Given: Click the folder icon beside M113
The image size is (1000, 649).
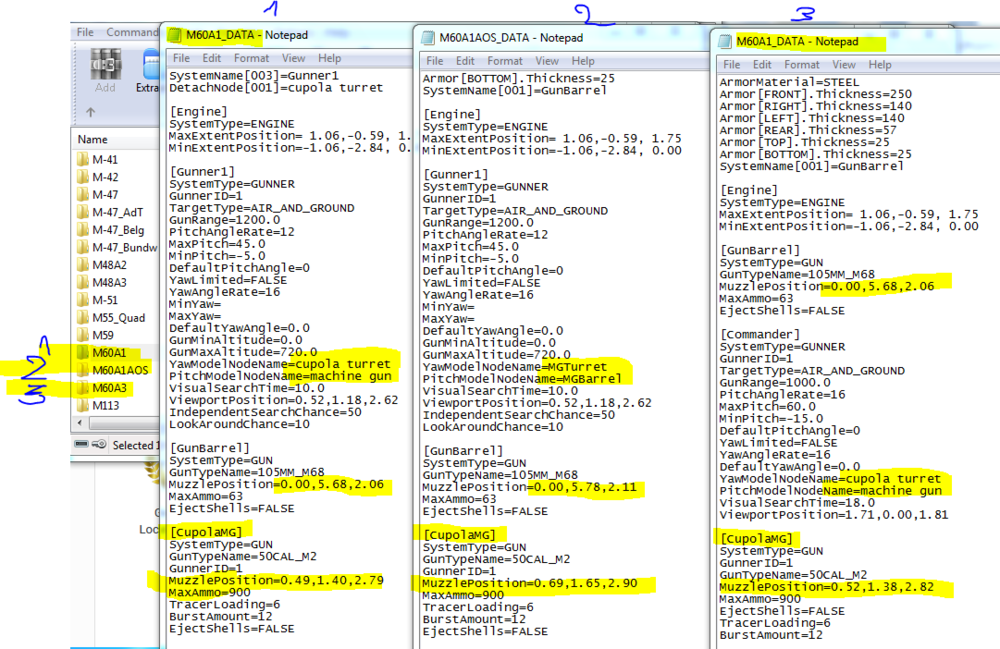Looking at the screenshot, I should coord(83,405).
